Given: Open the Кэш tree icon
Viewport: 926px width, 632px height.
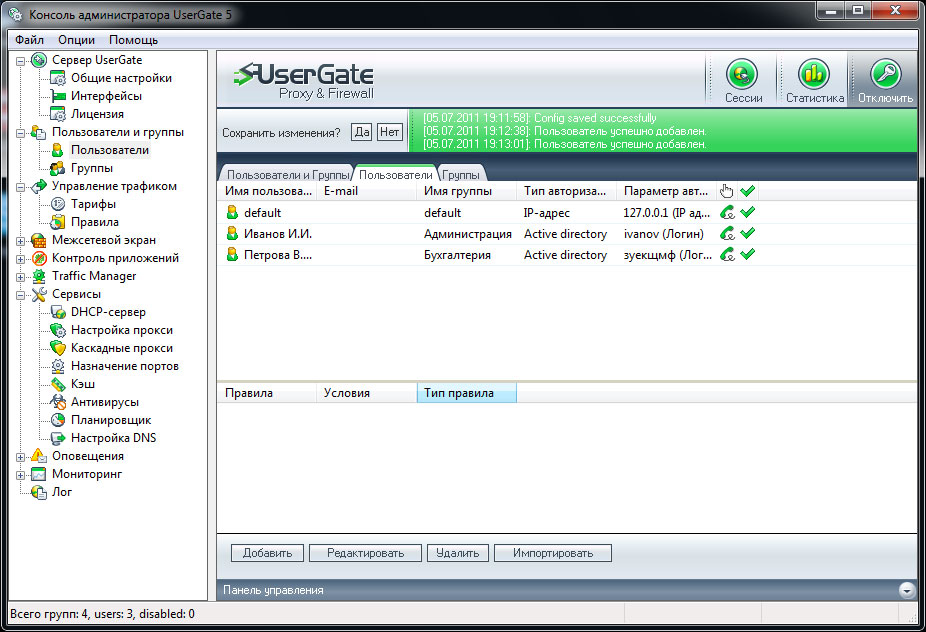Looking at the screenshot, I should point(58,384).
